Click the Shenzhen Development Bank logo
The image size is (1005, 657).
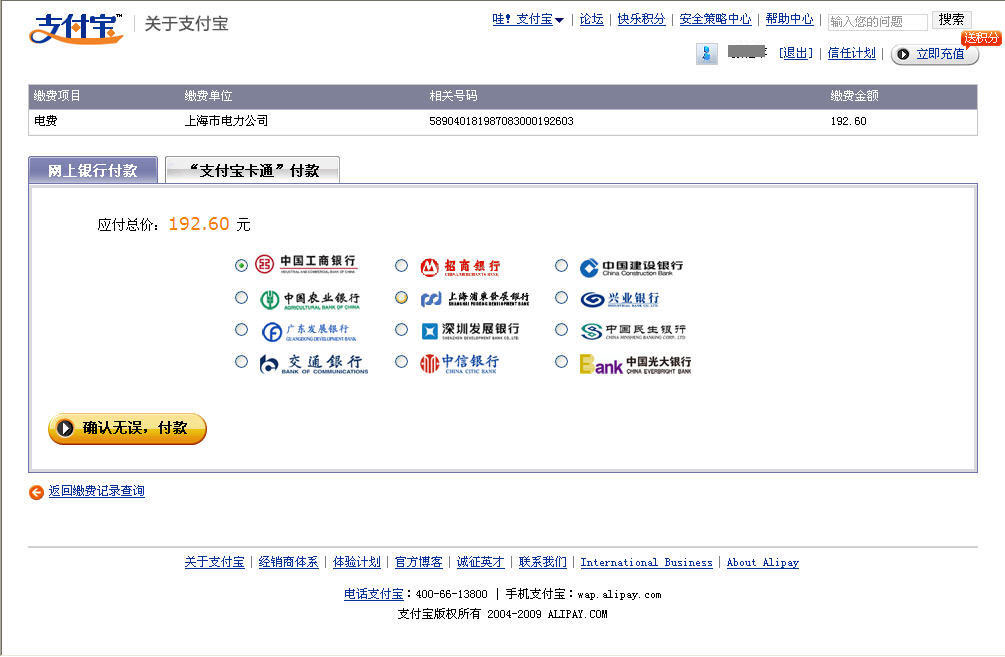tap(470, 331)
